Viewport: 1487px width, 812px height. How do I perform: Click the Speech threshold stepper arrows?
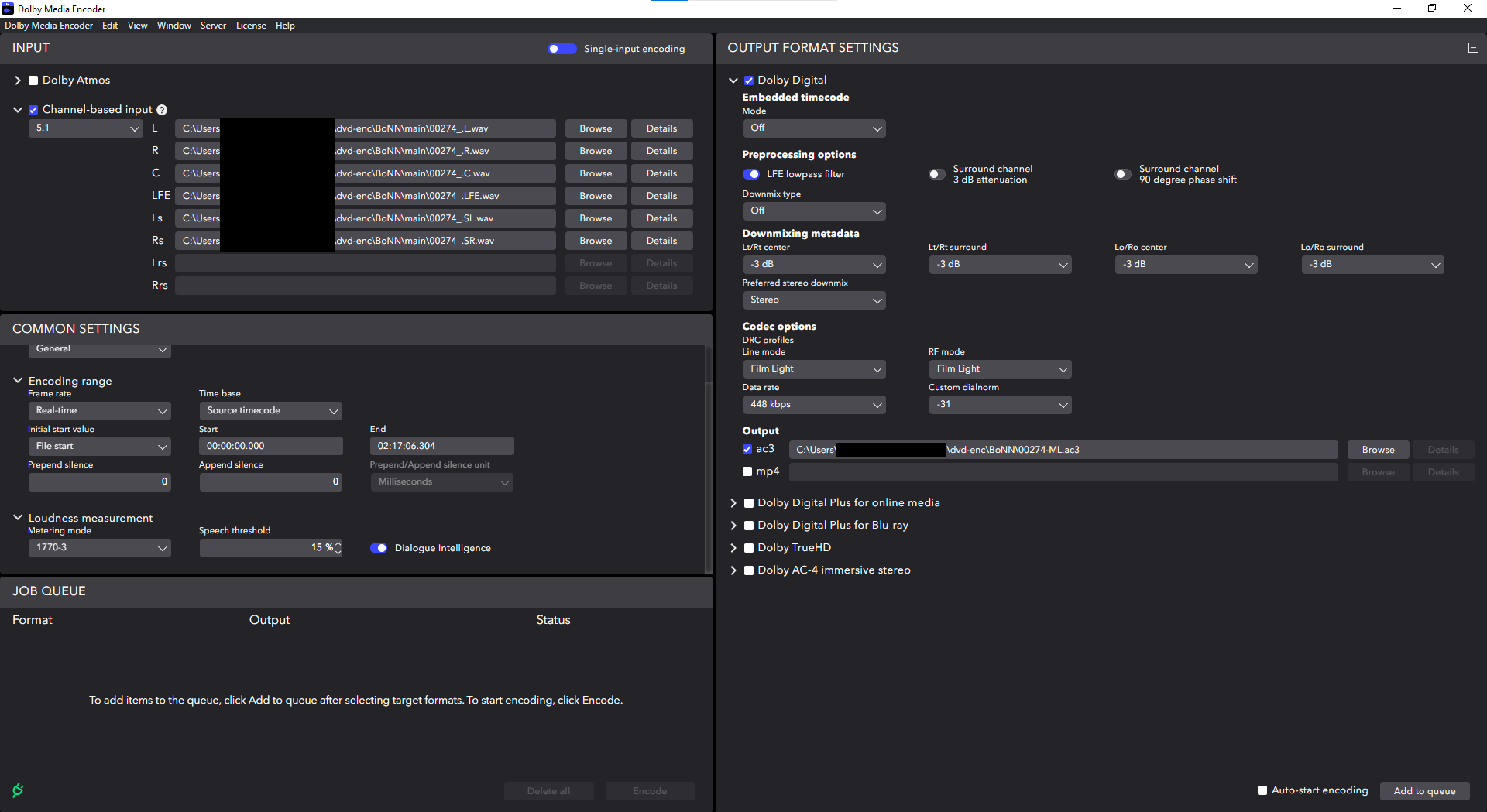coord(338,548)
